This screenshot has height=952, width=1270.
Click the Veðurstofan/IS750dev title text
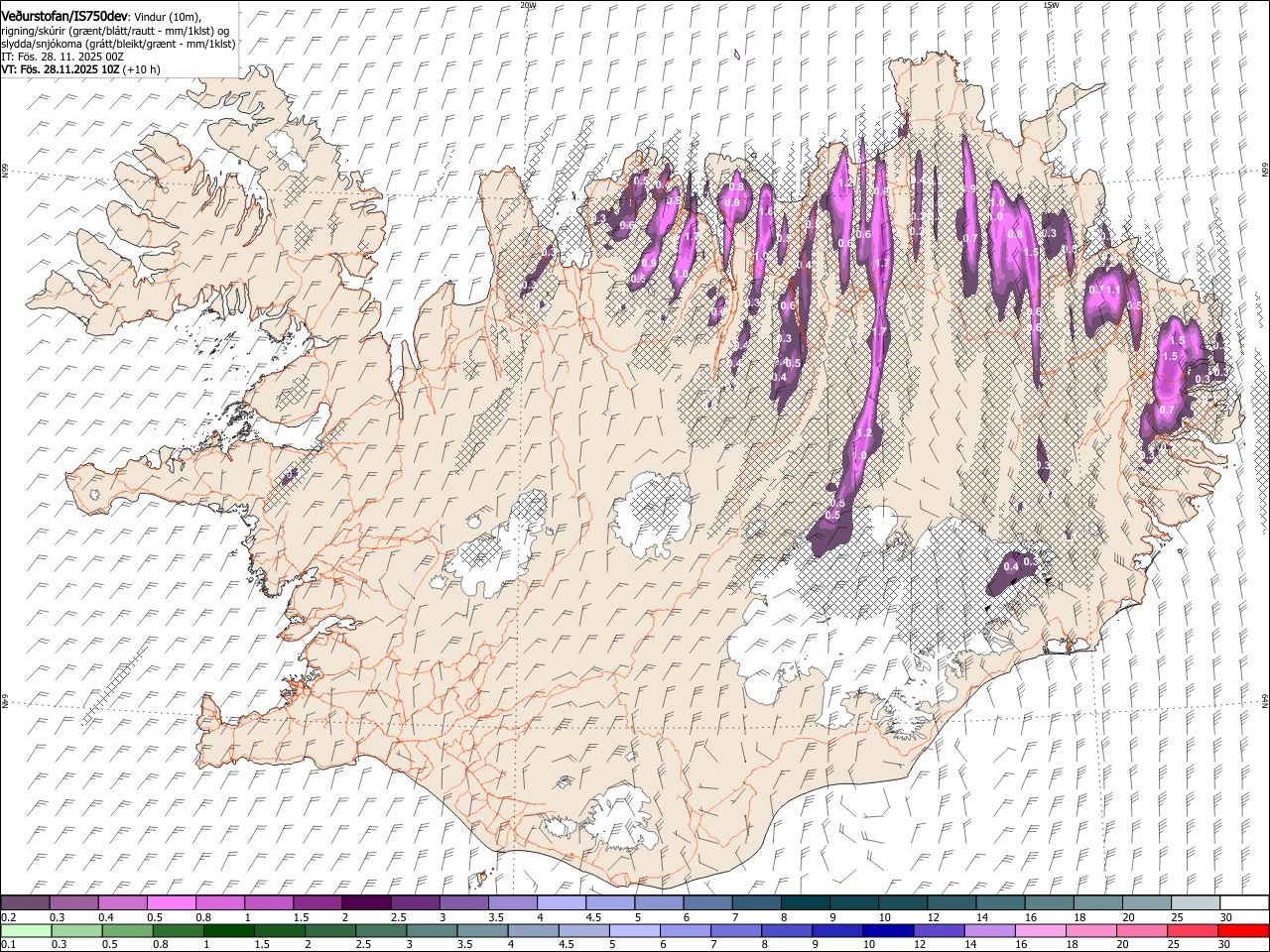65,17
